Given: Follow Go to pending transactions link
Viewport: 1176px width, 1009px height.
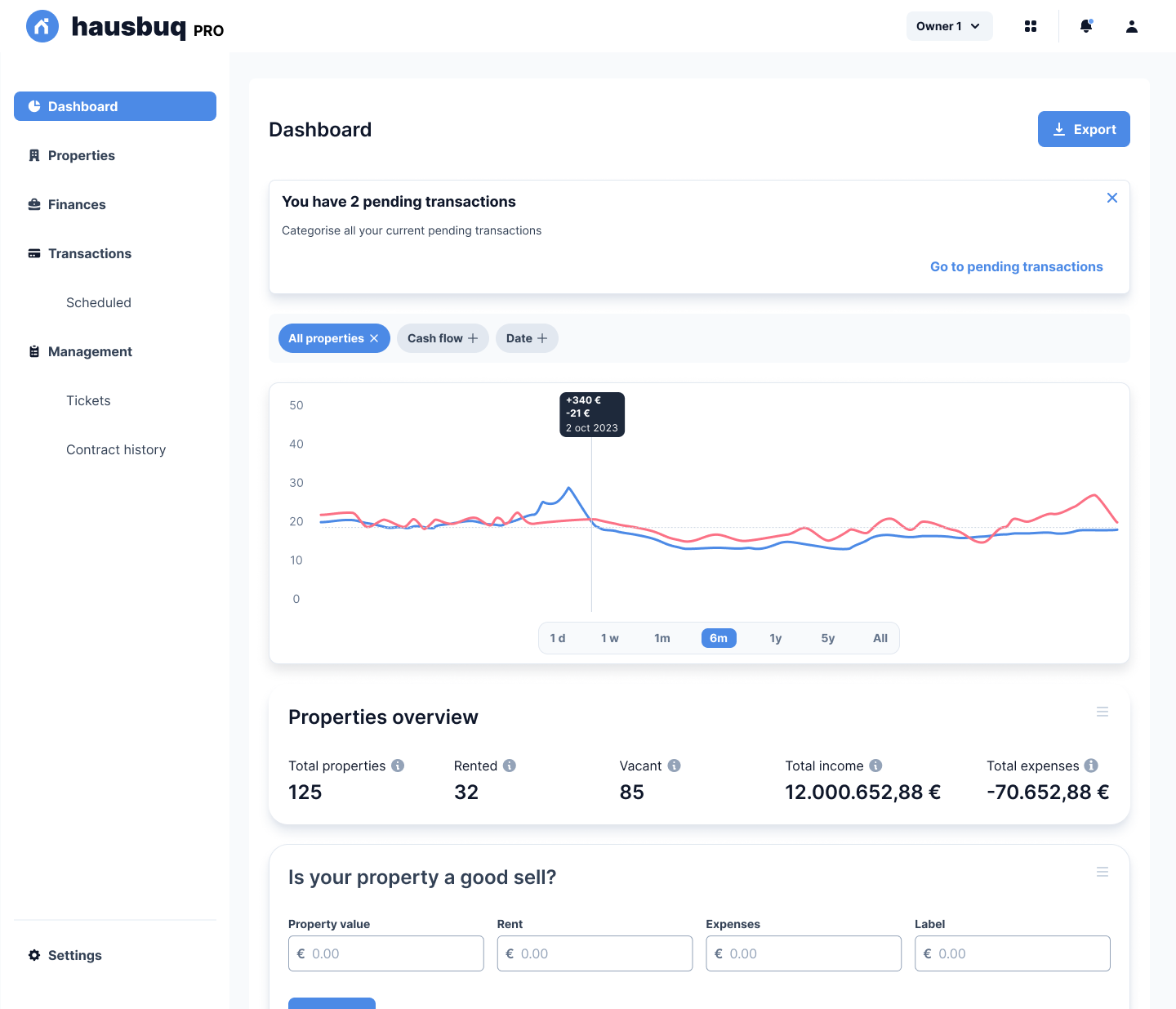Looking at the screenshot, I should pyautogui.click(x=1016, y=266).
